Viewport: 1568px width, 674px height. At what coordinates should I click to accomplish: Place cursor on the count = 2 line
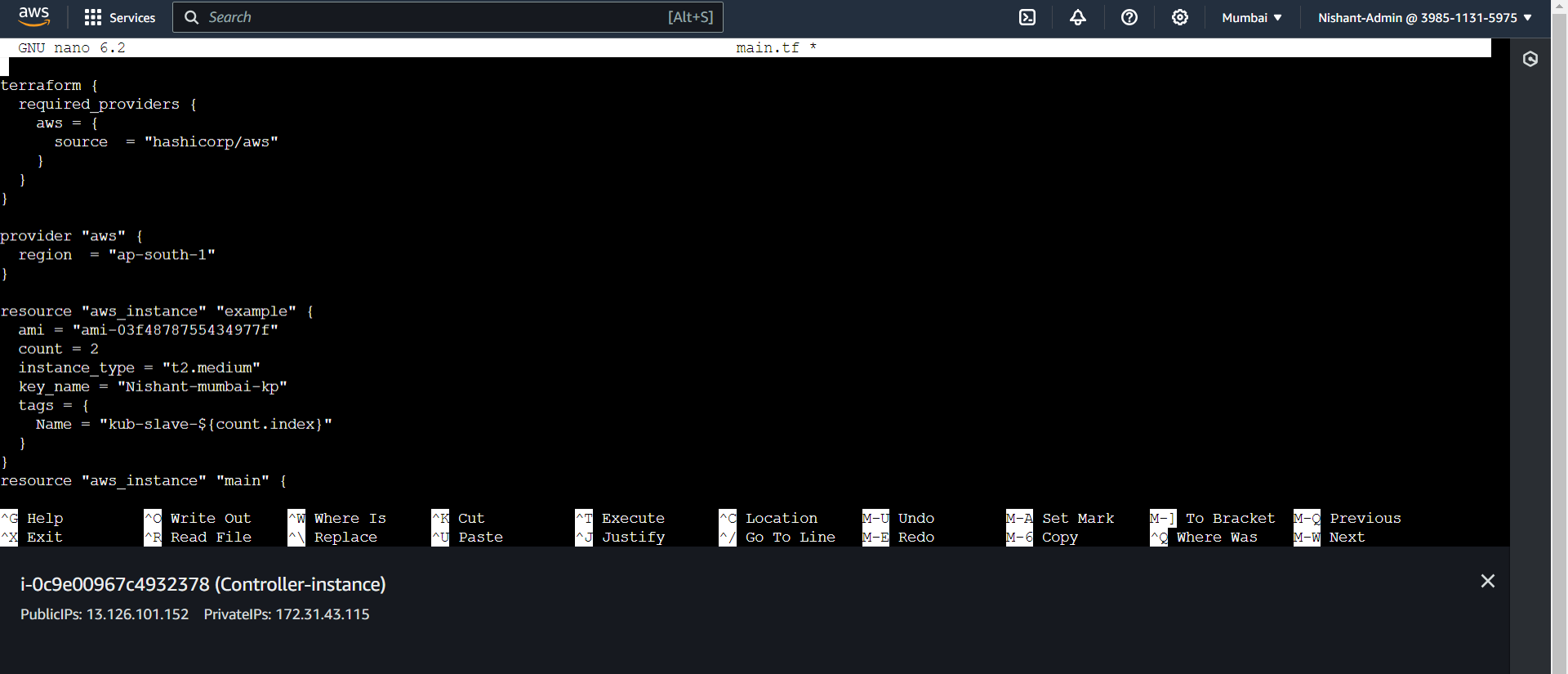coord(58,349)
